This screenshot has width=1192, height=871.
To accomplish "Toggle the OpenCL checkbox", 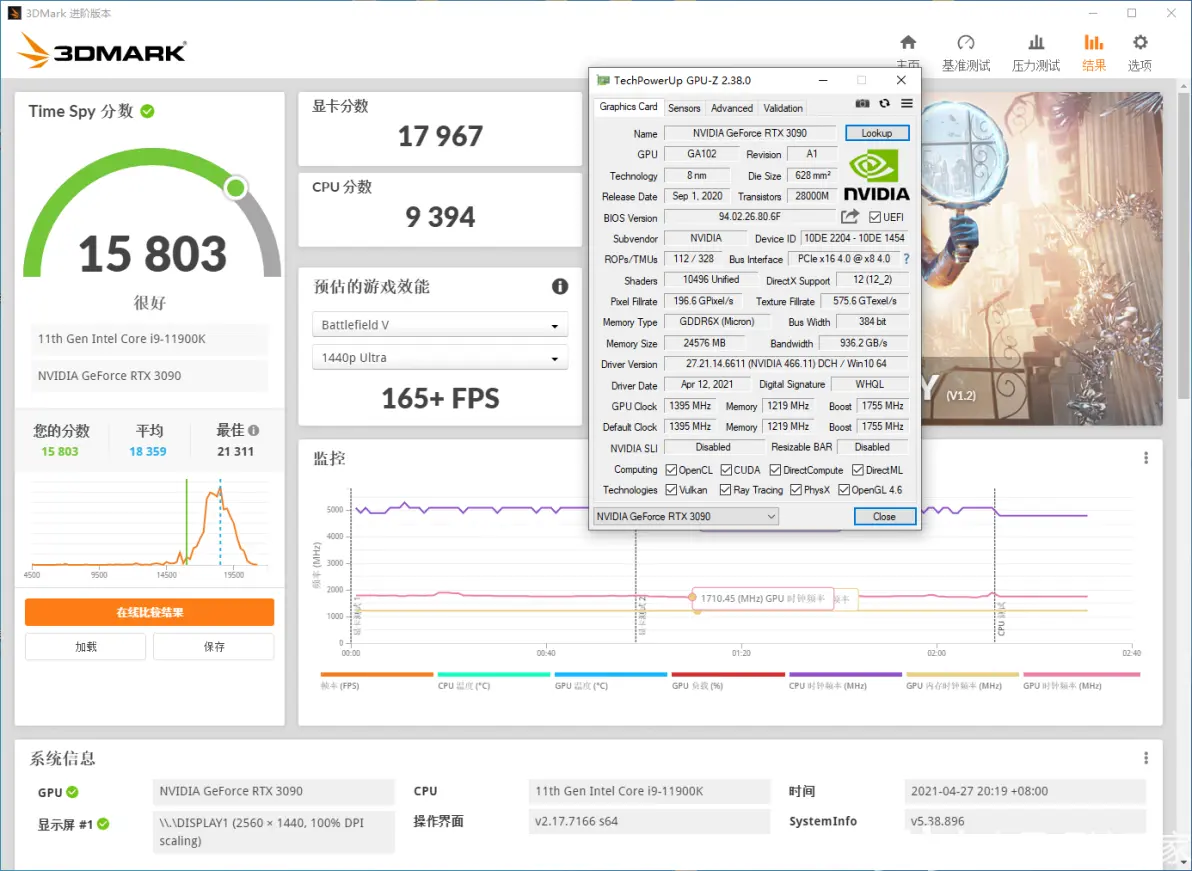I will point(671,470).
